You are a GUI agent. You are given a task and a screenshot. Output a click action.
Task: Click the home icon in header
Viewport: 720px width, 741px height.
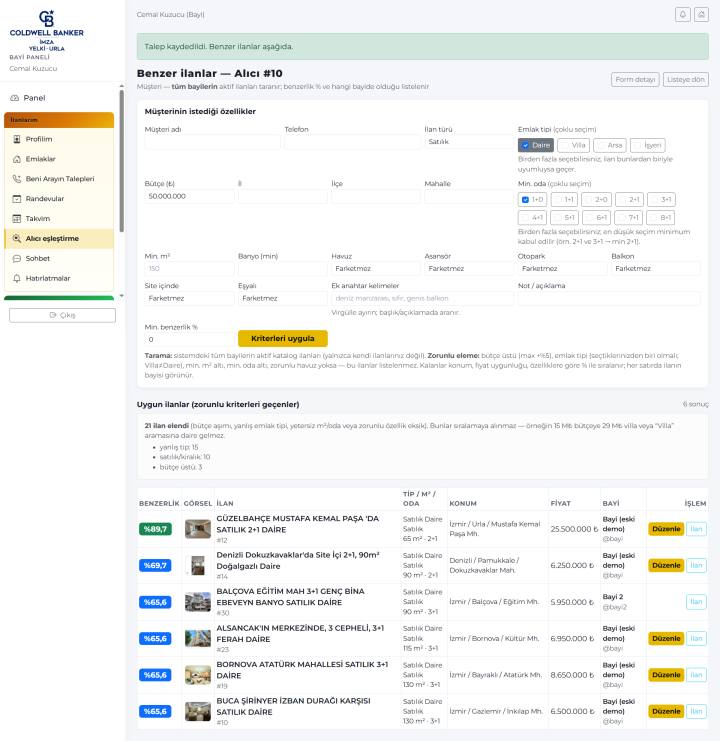(701, 15)
